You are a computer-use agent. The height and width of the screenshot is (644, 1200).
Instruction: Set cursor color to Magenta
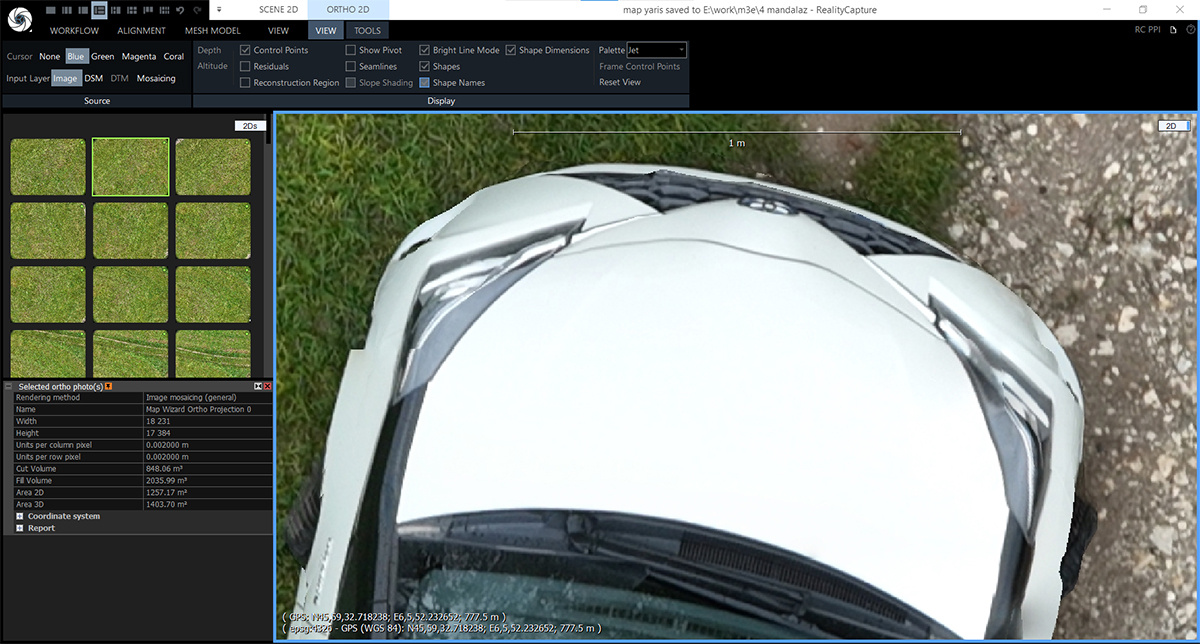tap(139, 56)
